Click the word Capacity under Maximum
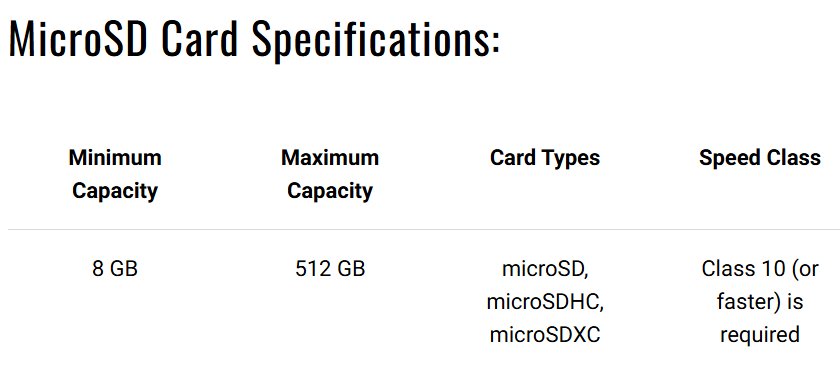 330,191
